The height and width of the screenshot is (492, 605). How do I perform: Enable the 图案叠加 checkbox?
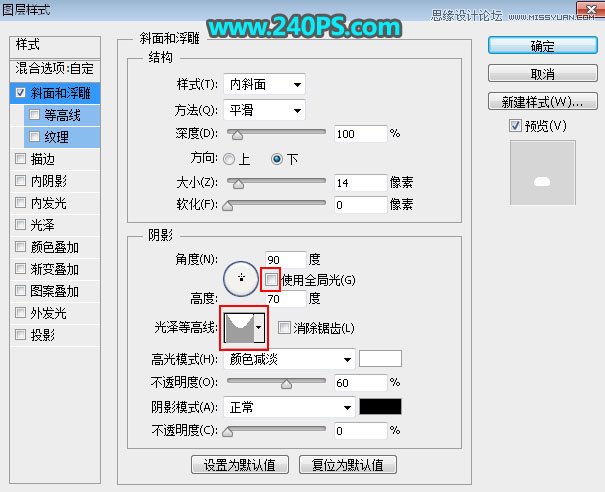(x=20, y=291)
